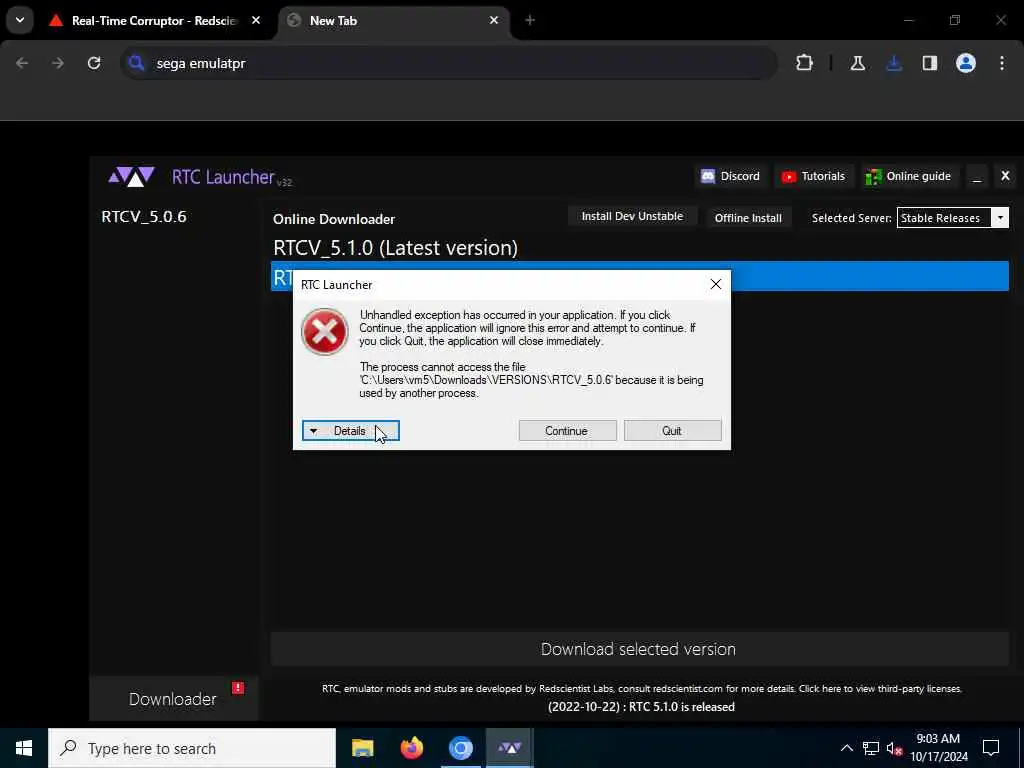The height and width of the screenshot is (768, 1024).
Task: Minimize the RTC Launcher window
Action: tap(977, 176)
